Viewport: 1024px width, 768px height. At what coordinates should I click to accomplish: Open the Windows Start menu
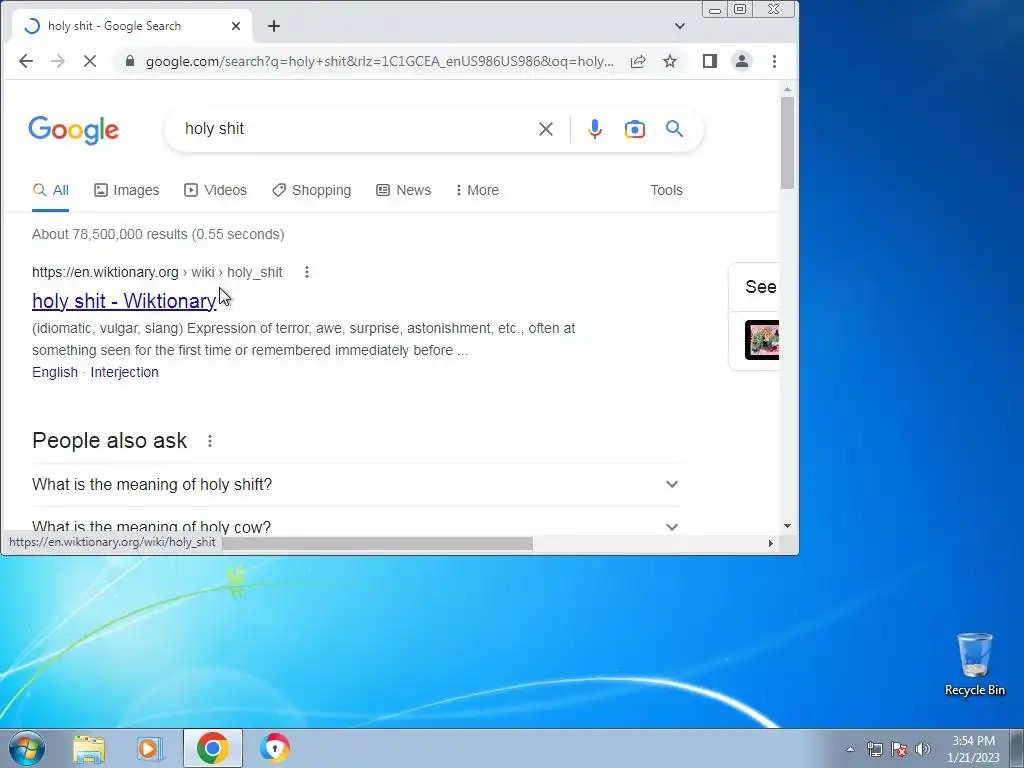tap(27, 748)
